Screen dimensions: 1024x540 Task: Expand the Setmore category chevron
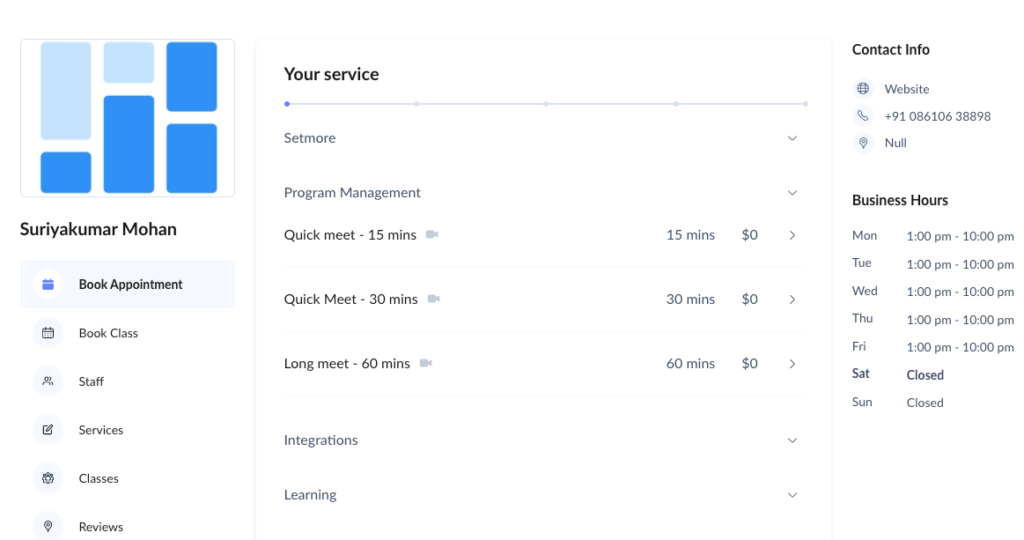coord(792,138)
